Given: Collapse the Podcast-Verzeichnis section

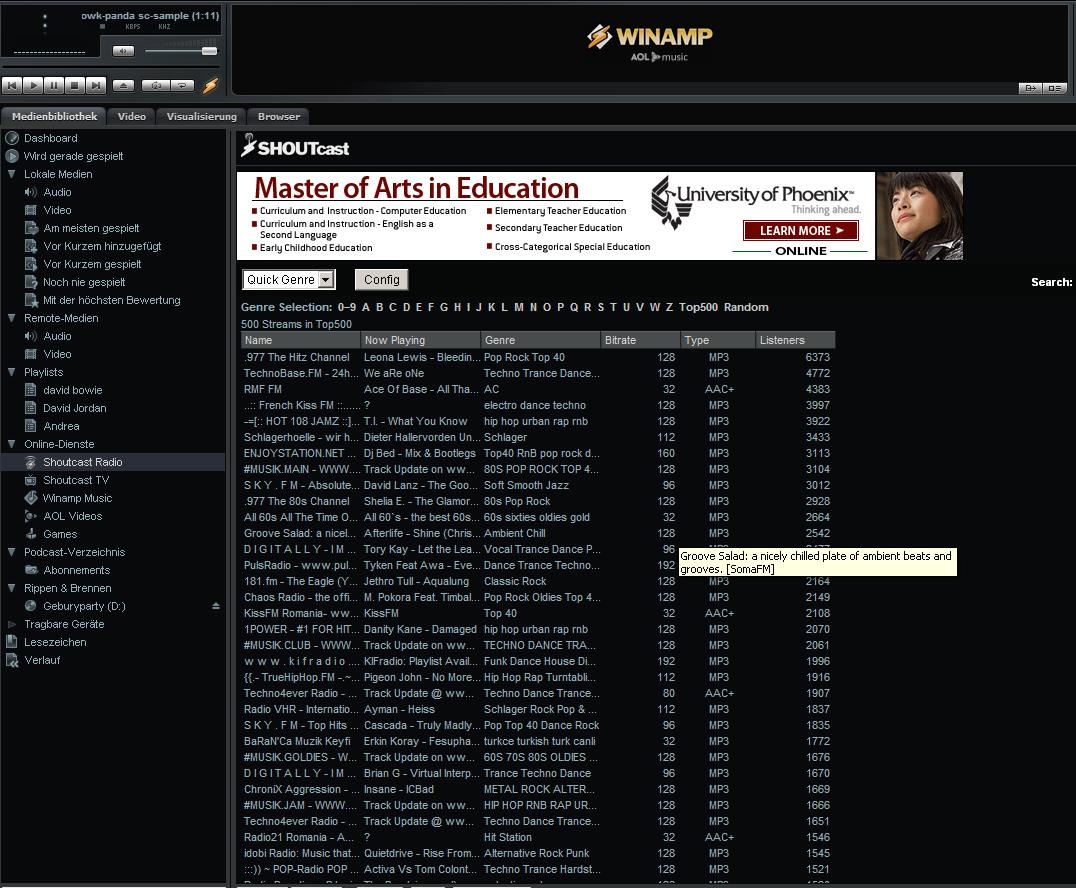Looking at the screenshot, I should click(12, 552).
